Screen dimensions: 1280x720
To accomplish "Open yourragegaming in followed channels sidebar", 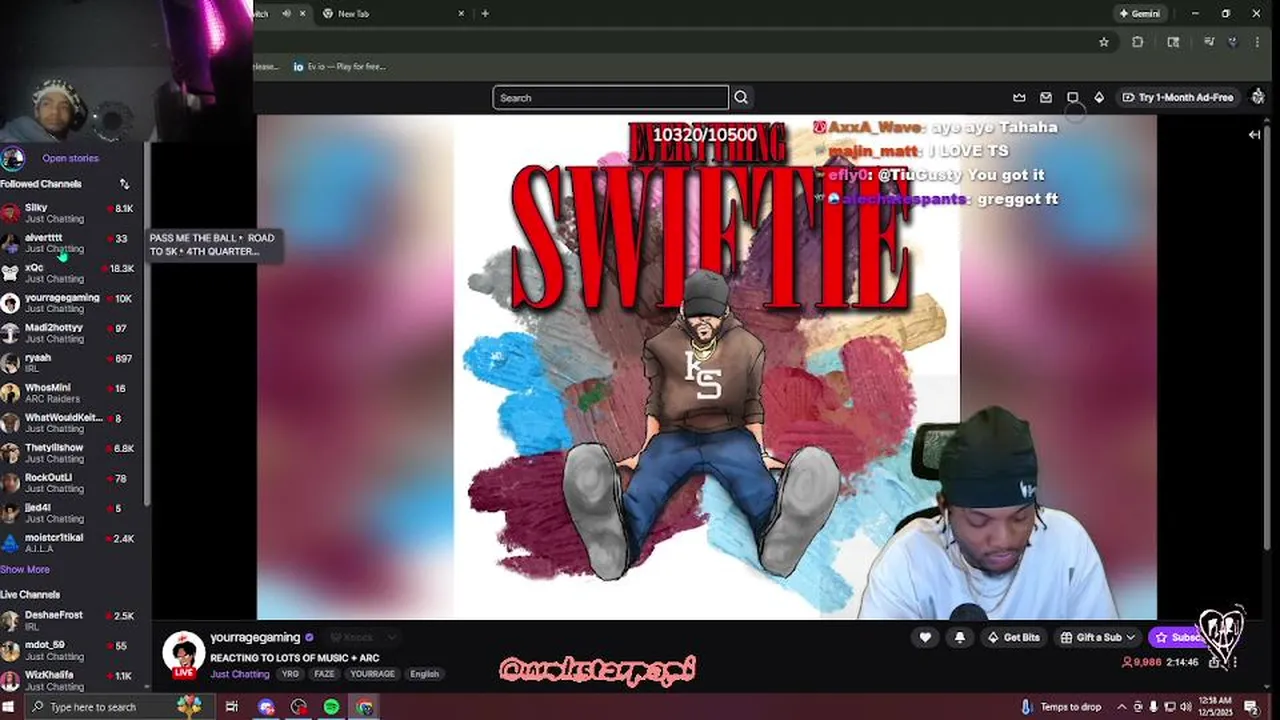I will pyautogui.click(x=73, y=303).
